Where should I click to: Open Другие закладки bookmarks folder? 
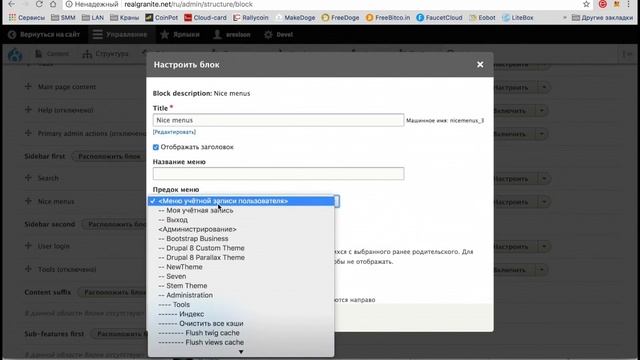(602, 18)
